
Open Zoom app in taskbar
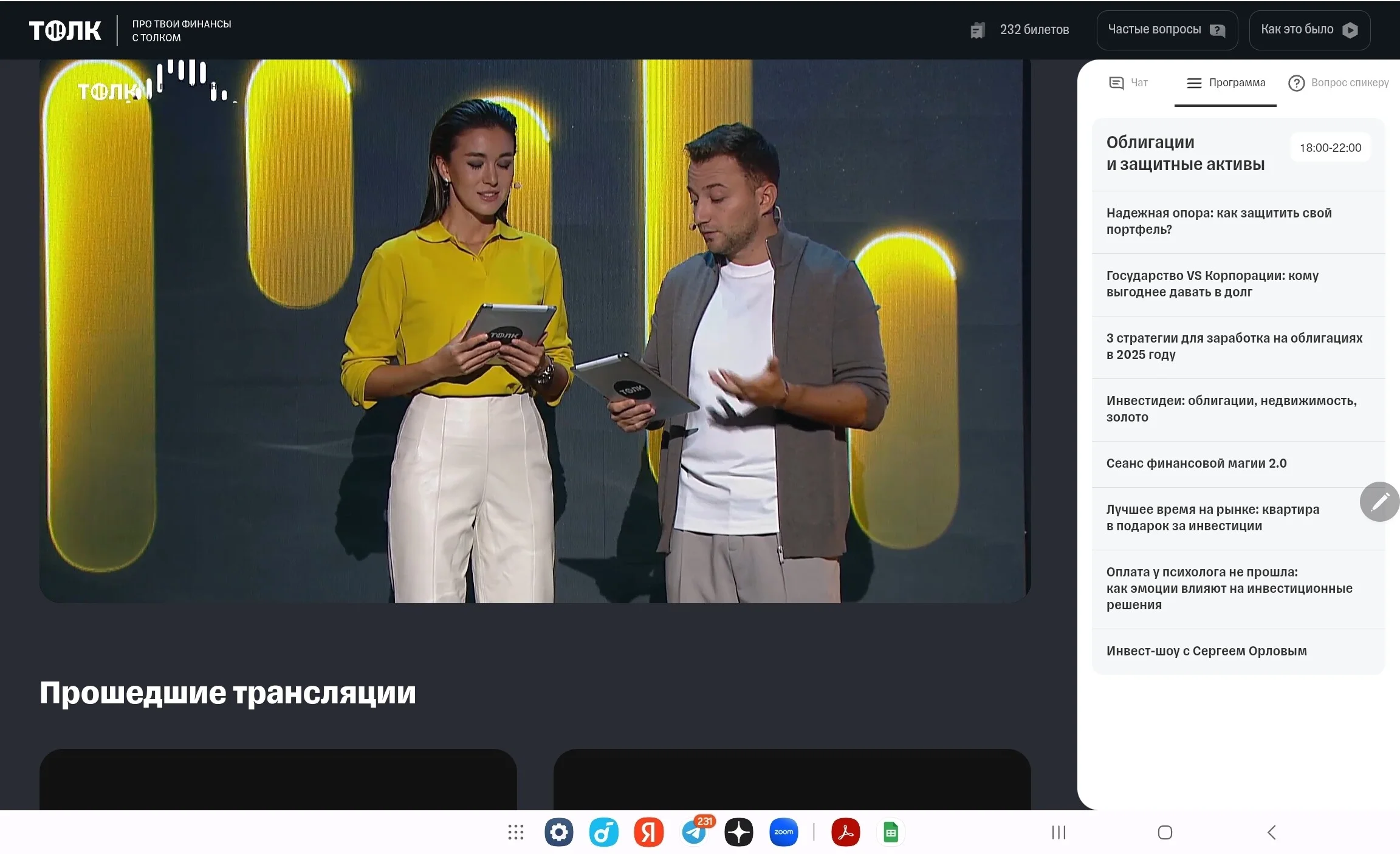(784, 832)
